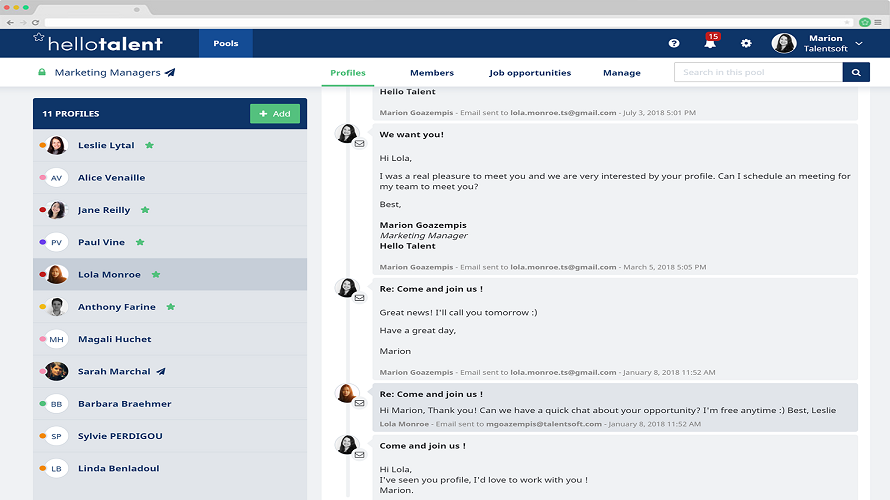Click the Marketing Managers pool title

click(107, 73)
